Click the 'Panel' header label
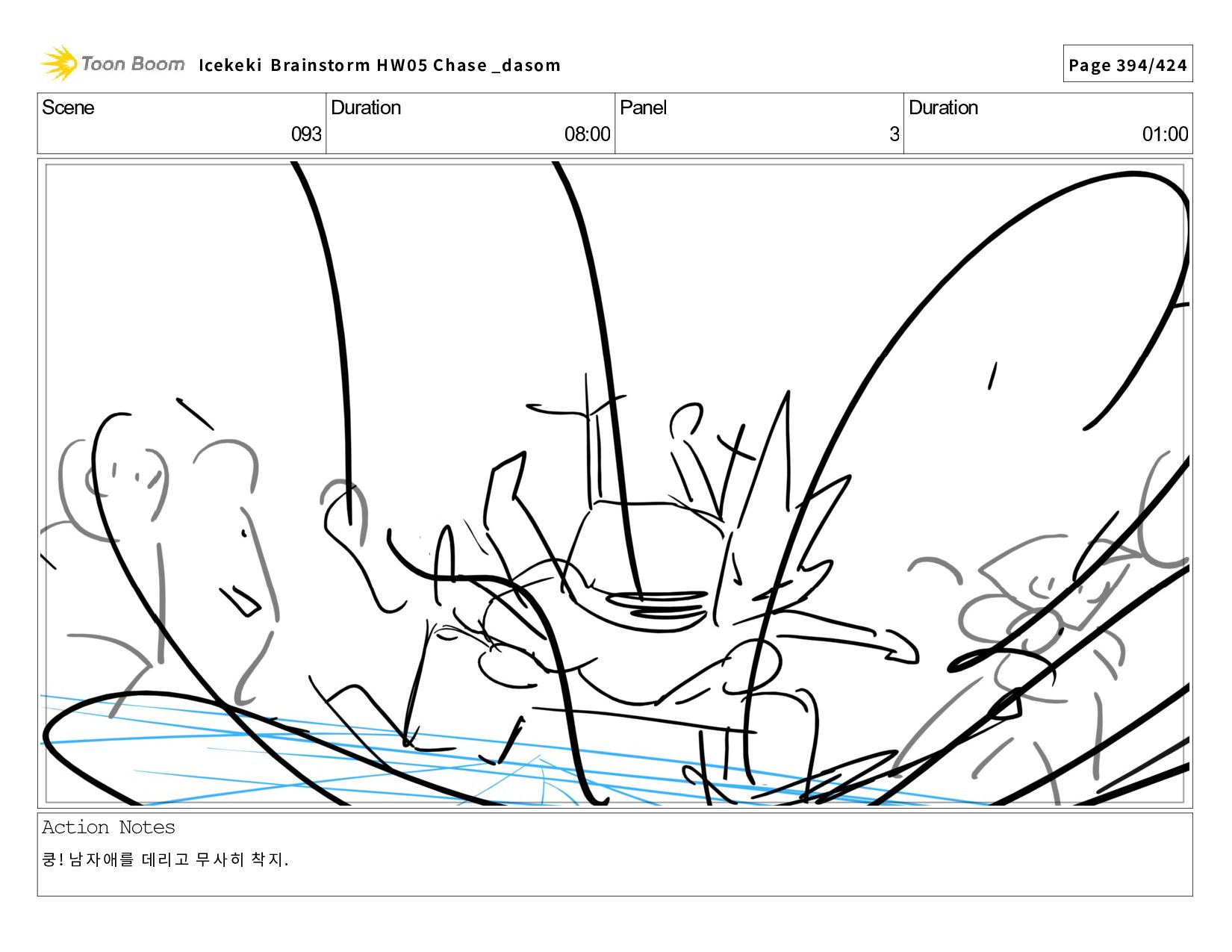 643,108
